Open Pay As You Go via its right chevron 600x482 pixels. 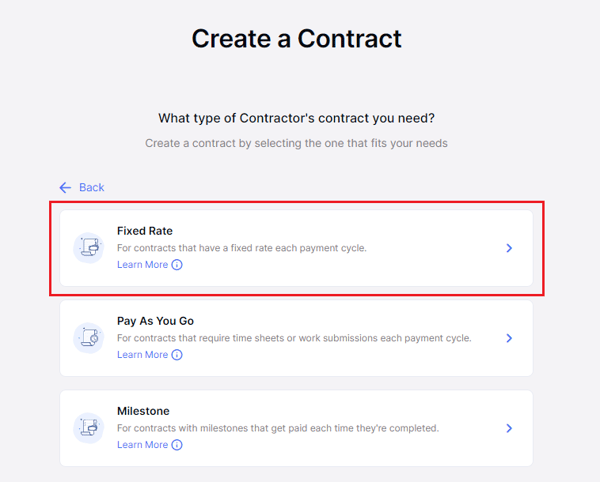click(x=509, y=338)
